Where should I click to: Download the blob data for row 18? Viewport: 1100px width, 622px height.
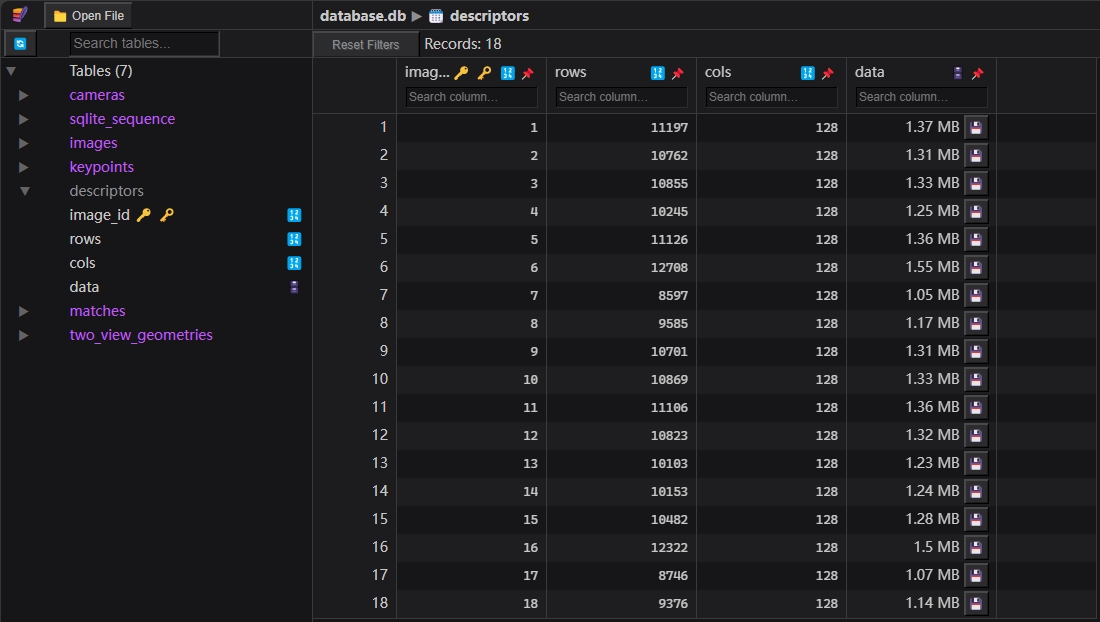point(976,603)
